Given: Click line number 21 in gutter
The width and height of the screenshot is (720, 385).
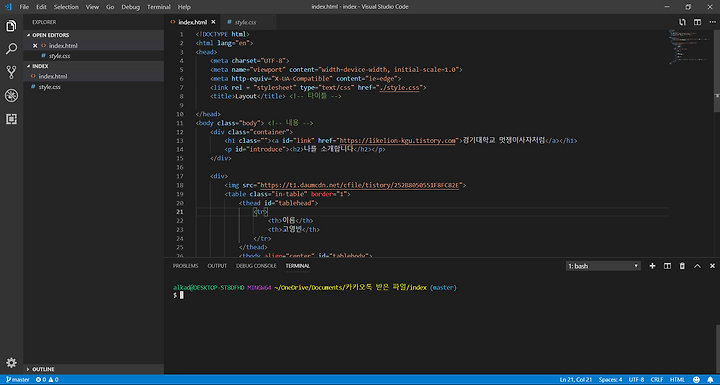Looking at the screenshot, I should click(x=180, y=212).
